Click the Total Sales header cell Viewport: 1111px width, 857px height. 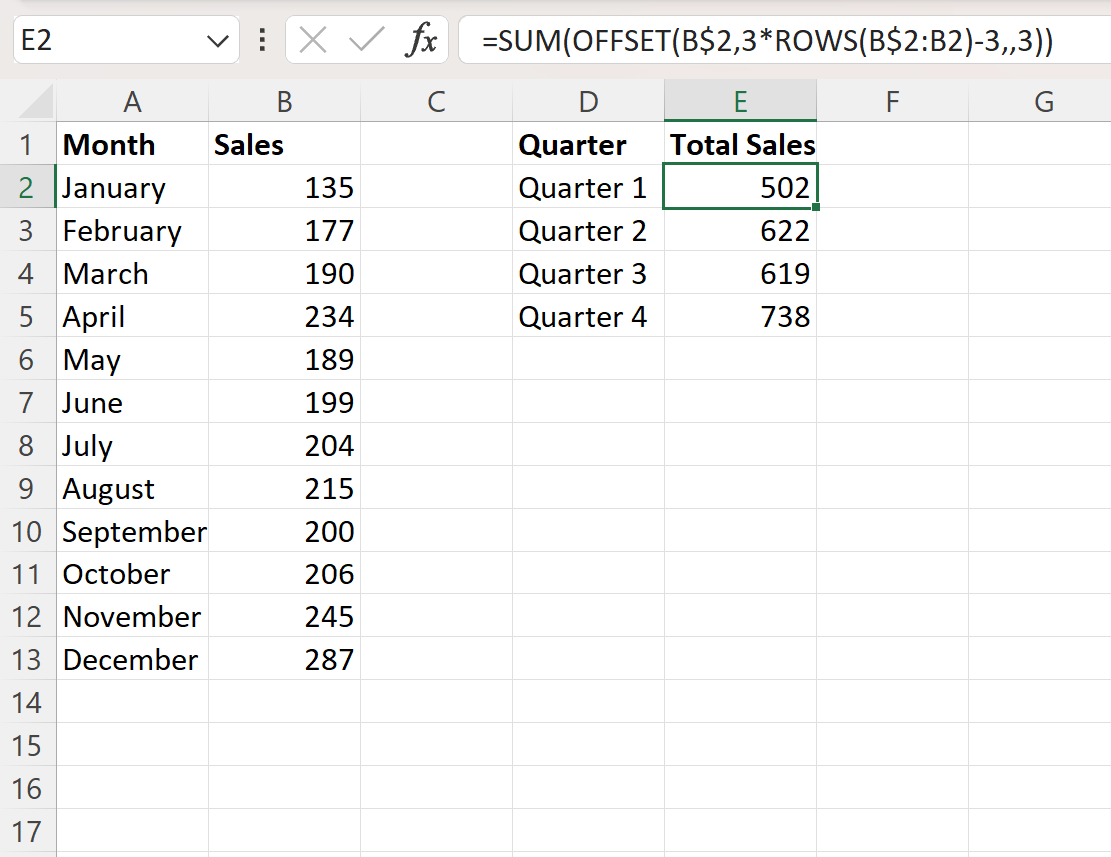(x=740, y=144)
